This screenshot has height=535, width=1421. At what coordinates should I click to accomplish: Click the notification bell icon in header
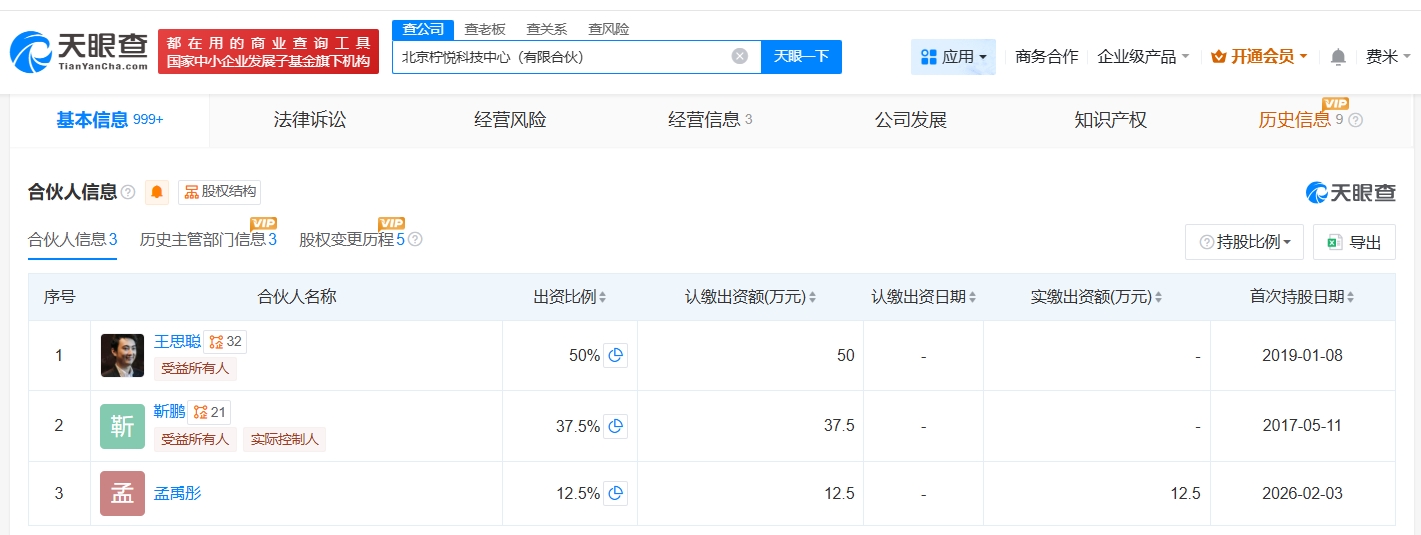(1338, 57)
